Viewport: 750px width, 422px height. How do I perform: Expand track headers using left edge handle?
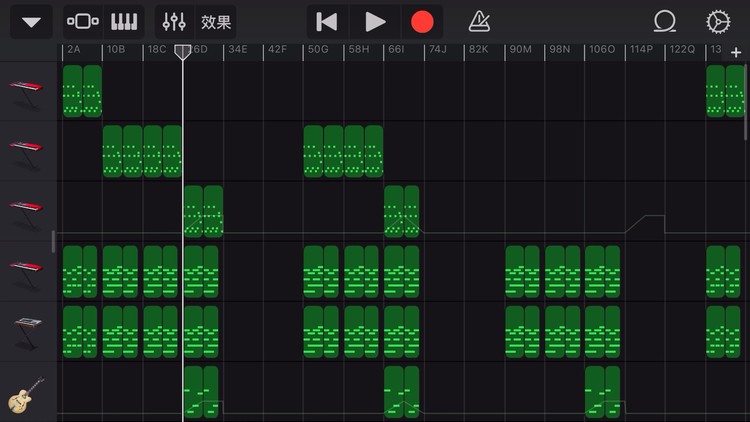point(54,241)
